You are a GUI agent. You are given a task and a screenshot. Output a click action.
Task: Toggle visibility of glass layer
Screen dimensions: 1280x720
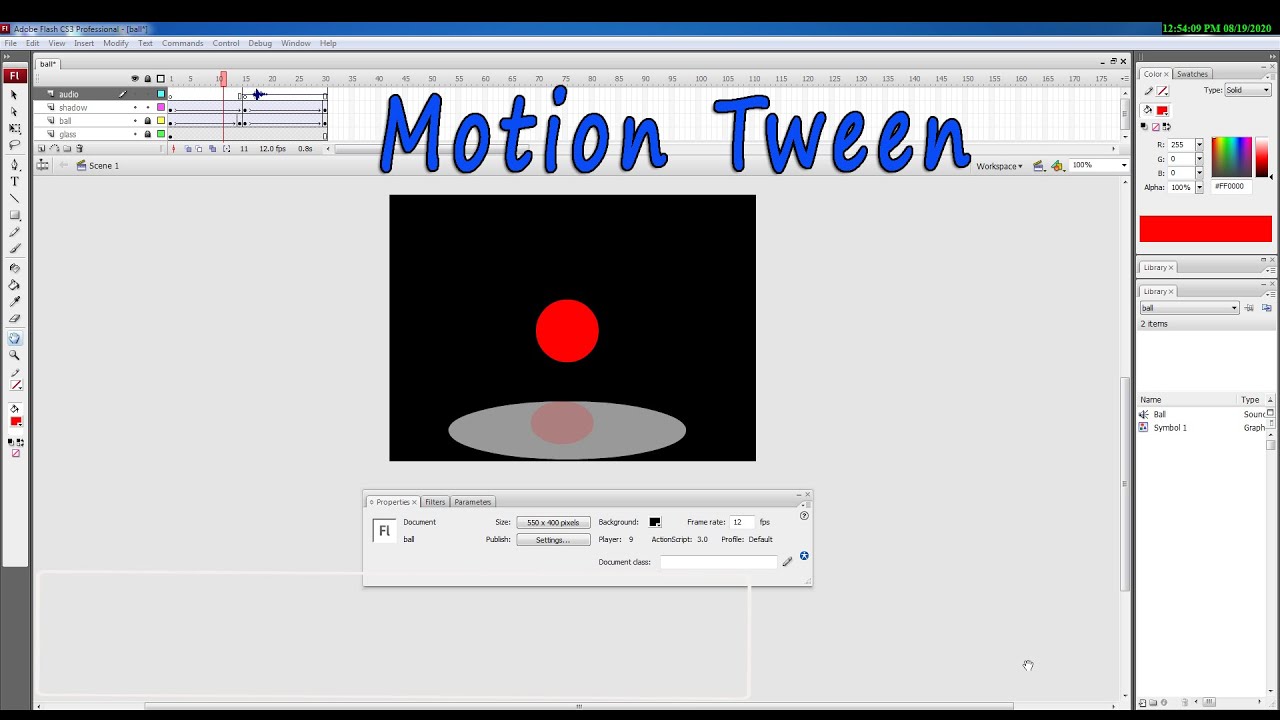tap(135, 134)
